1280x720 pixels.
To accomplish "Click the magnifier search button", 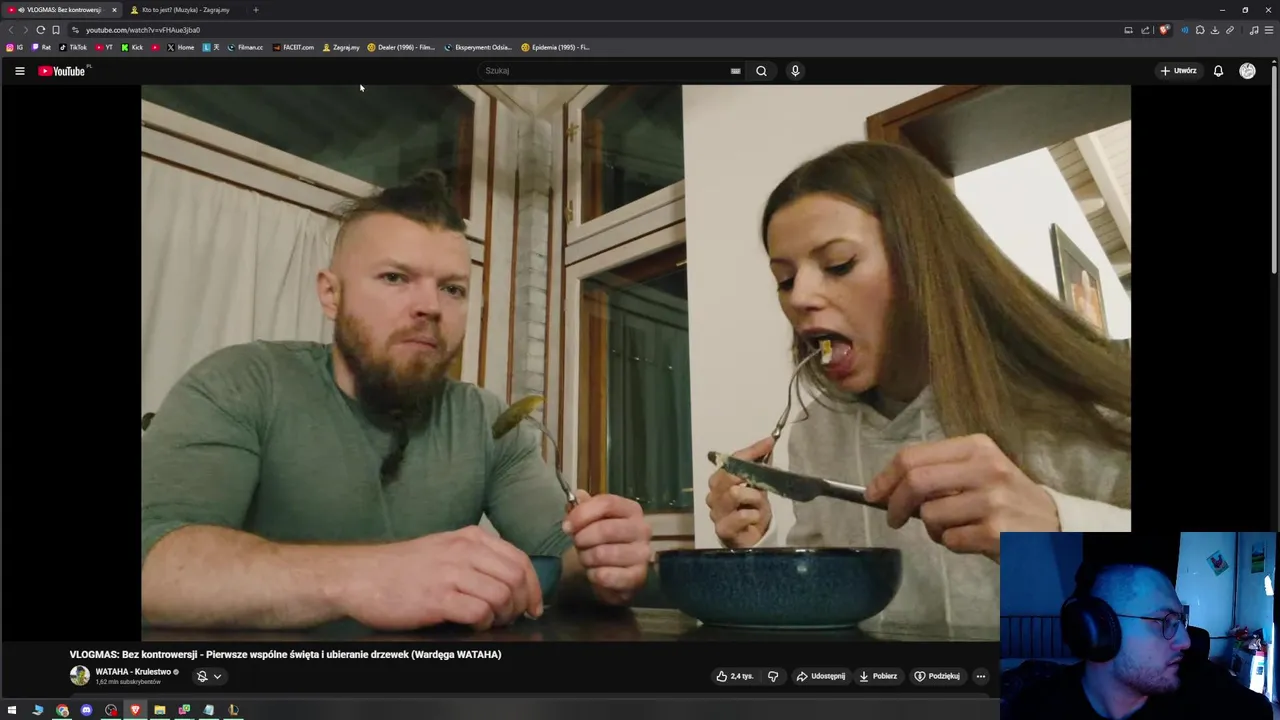I will pos(761,71).
